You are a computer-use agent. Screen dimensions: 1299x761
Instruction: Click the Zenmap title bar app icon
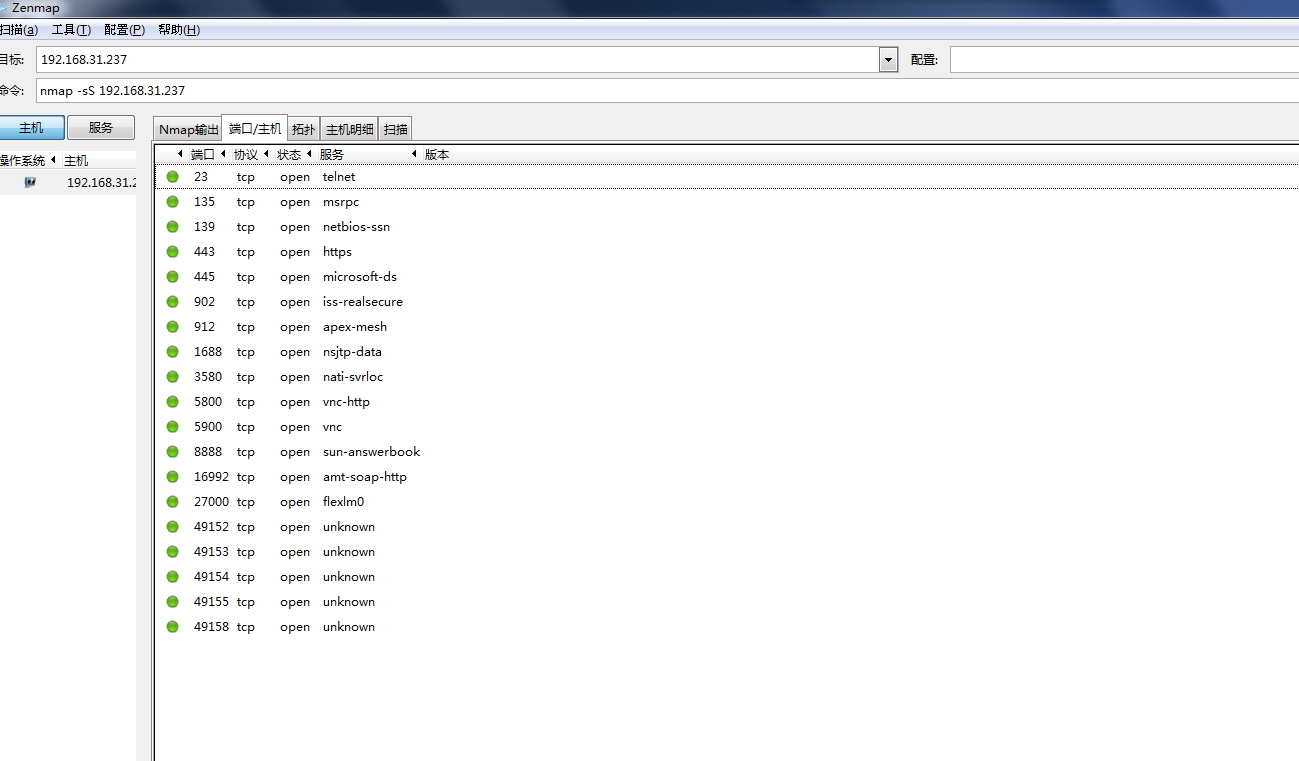tap(3, 8)
